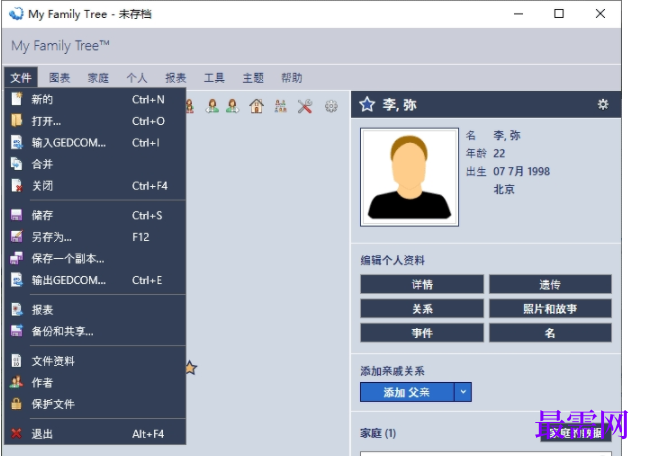
Task: Click the 作者 people icon
Action: (x=17, y=382)
